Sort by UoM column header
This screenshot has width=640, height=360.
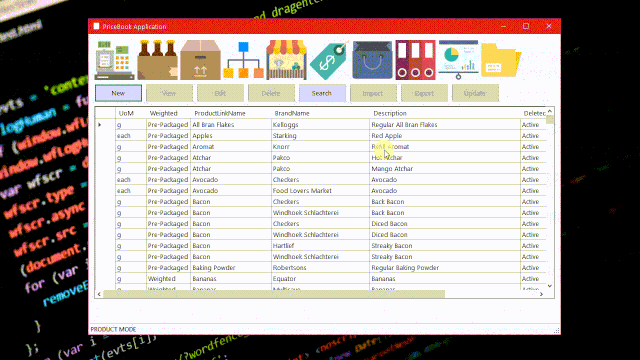coord(131,113)
